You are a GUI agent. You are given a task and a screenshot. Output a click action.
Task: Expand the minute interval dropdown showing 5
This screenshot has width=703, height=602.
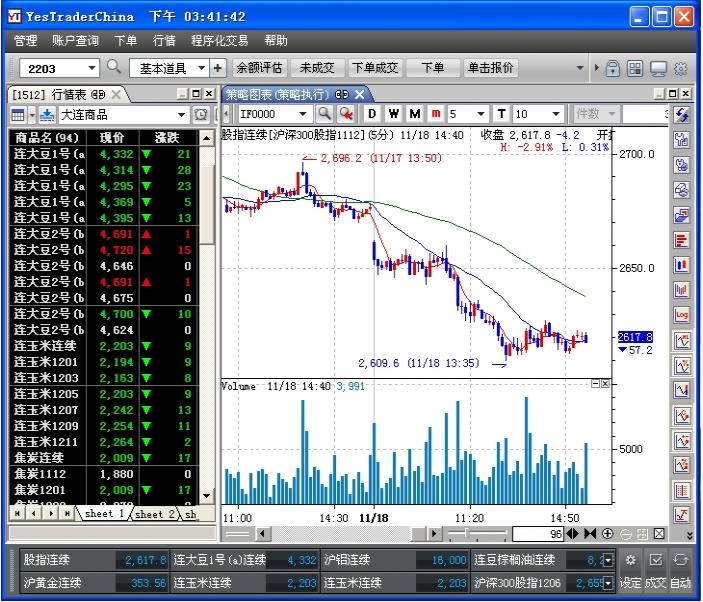[481, 114]
